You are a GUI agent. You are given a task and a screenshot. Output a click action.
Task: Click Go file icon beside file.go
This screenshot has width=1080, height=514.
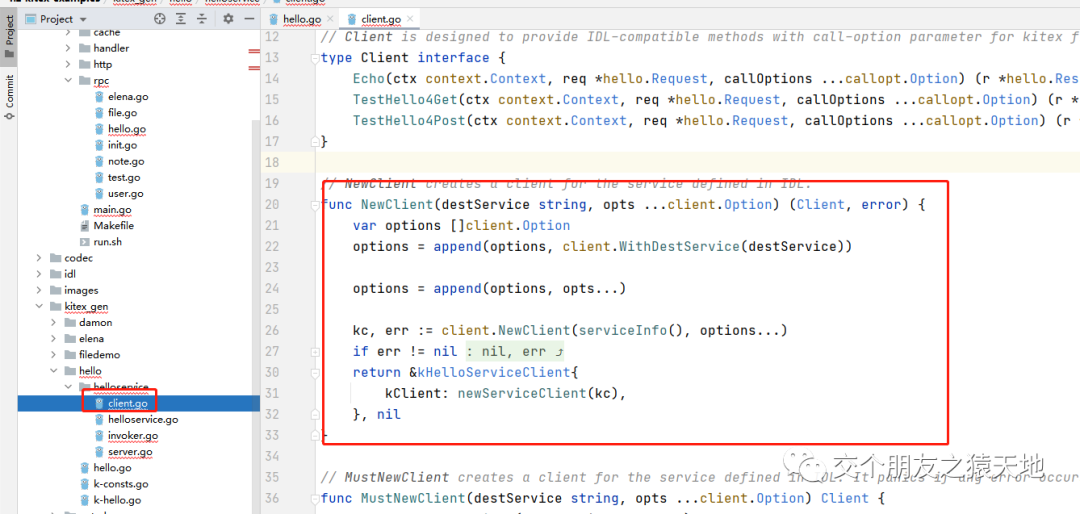[100, 112]
